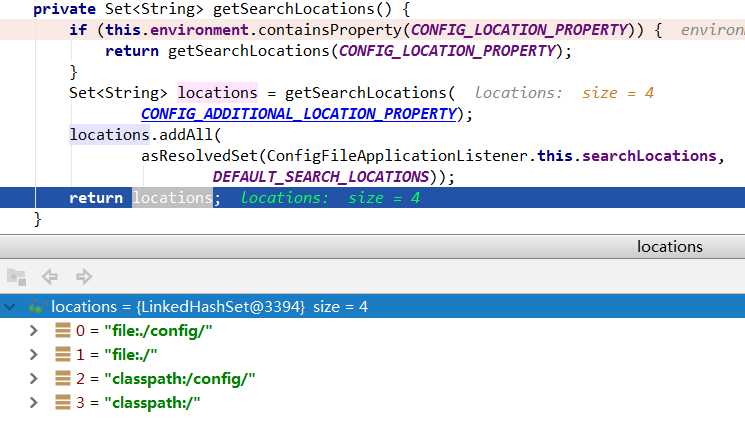Select the row 0 = "file:./config/"

click(372, 331)
